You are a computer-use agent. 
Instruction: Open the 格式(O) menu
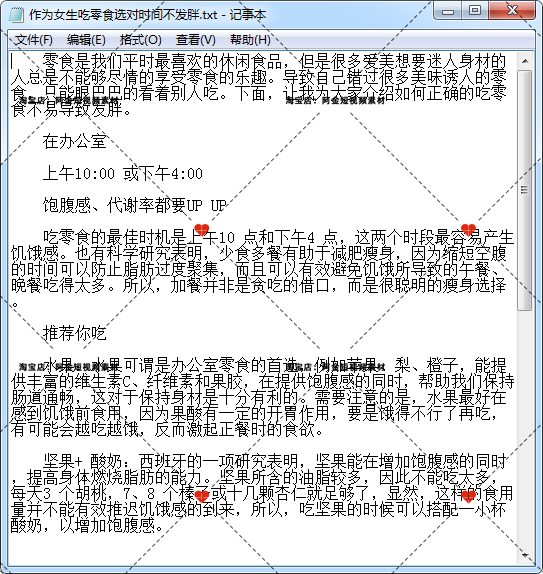coord(141,40)
